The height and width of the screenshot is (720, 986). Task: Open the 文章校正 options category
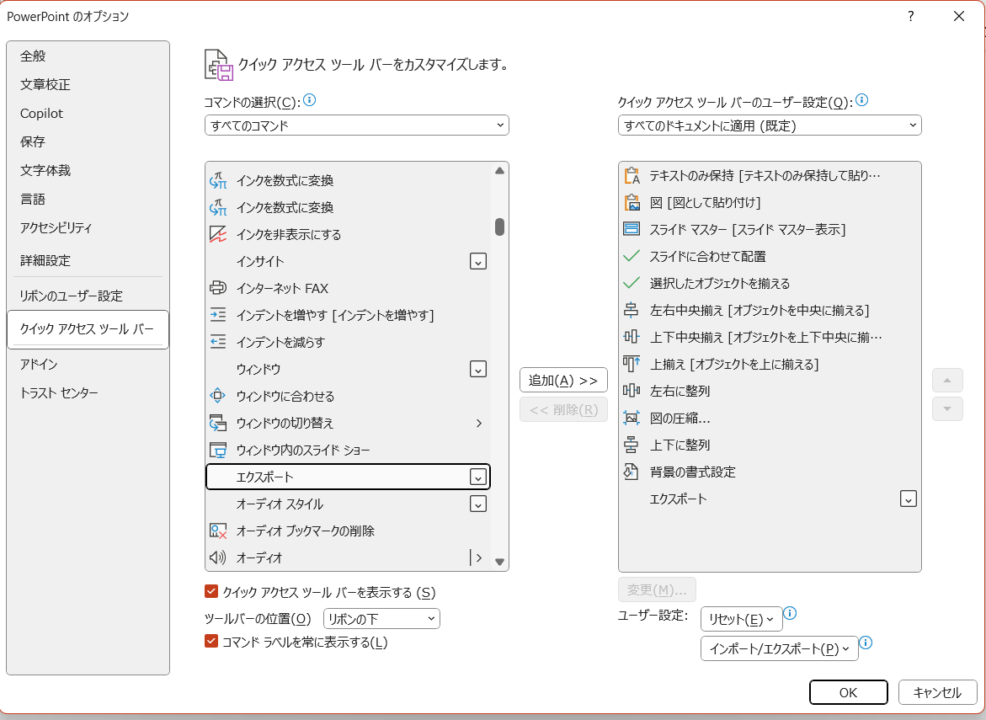(88, 85)
